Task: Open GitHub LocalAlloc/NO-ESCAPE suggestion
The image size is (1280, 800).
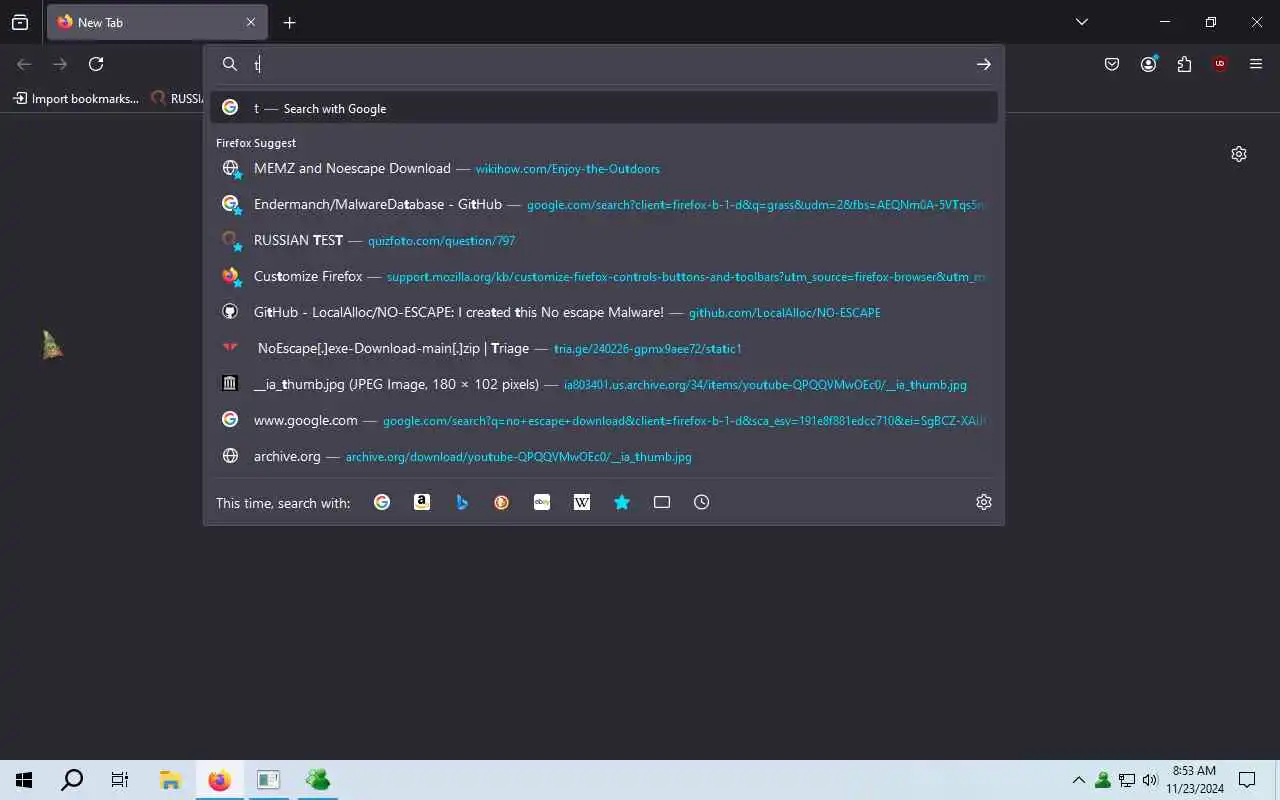Action: pos(604,312)
